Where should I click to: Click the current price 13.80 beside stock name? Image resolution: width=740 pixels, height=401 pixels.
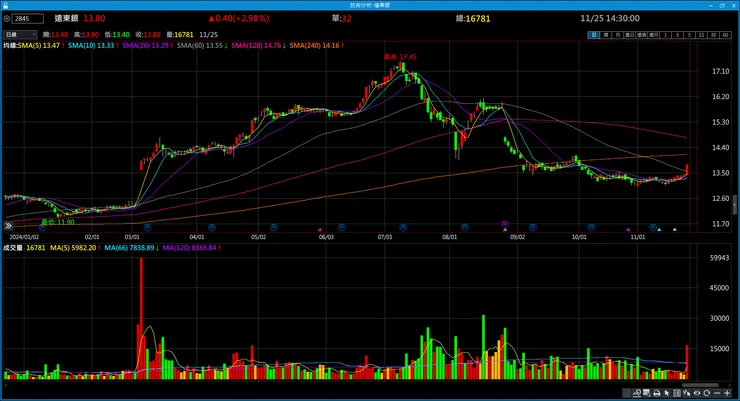coord(94,18)
